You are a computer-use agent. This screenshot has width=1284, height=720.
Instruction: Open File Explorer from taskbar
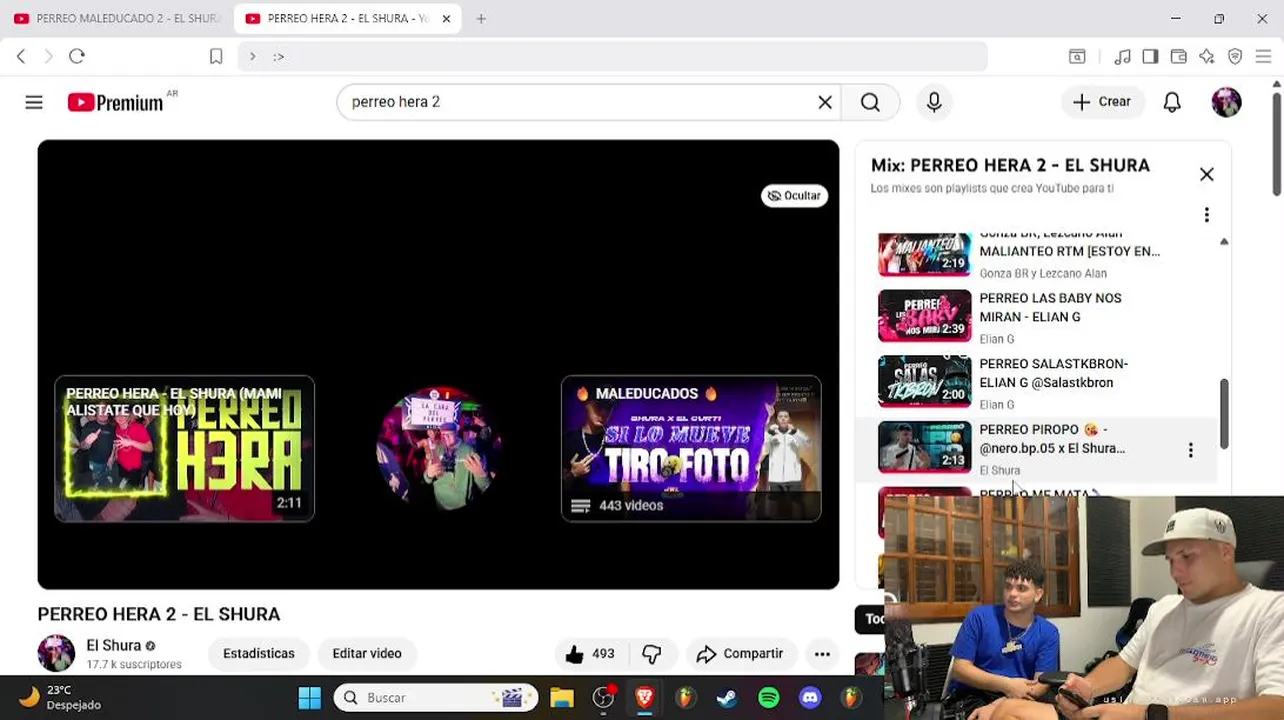coord(561,698)
